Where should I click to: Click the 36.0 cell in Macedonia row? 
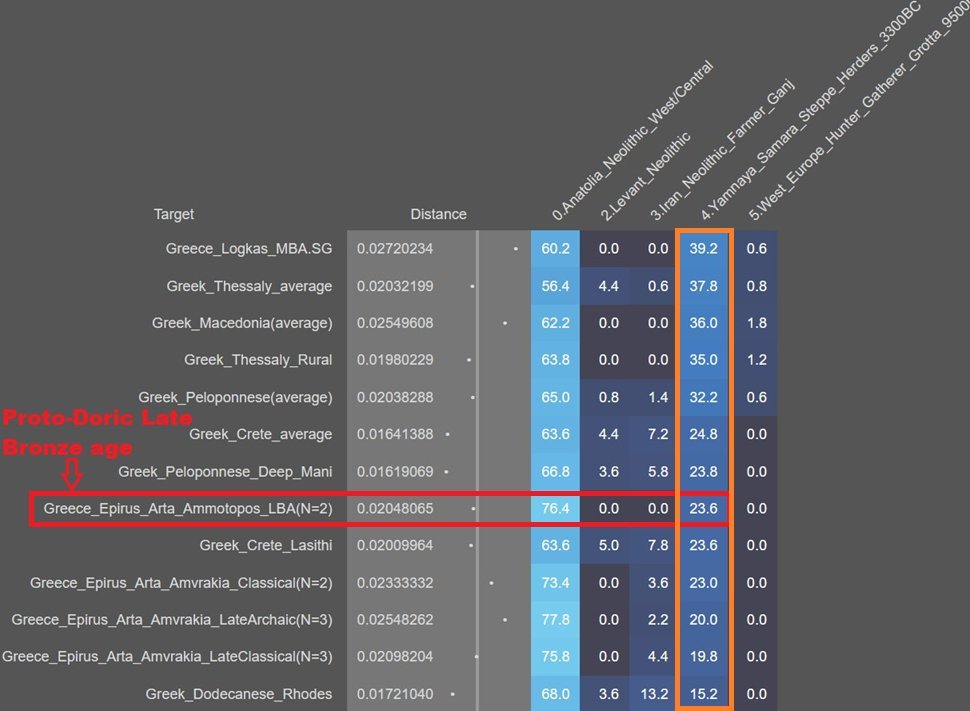pos(703,323)
